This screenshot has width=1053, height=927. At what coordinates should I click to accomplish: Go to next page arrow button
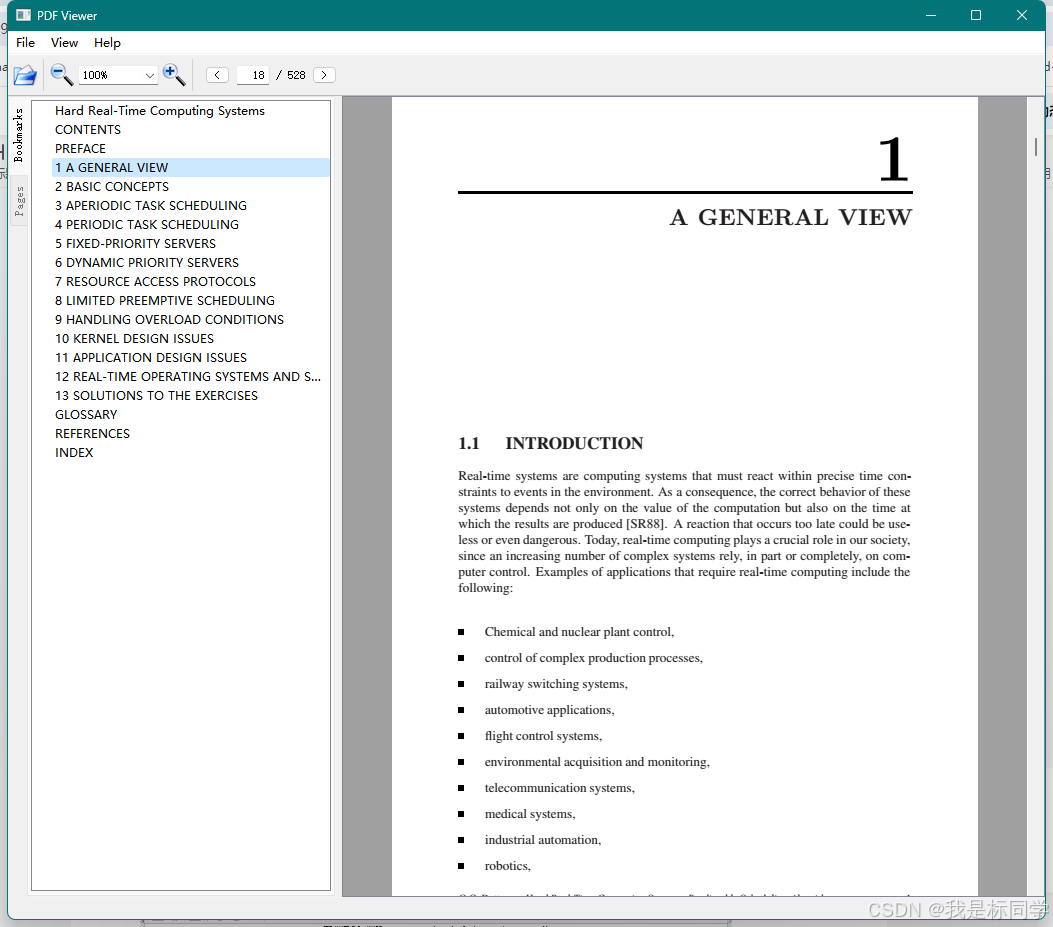point(324,75)
